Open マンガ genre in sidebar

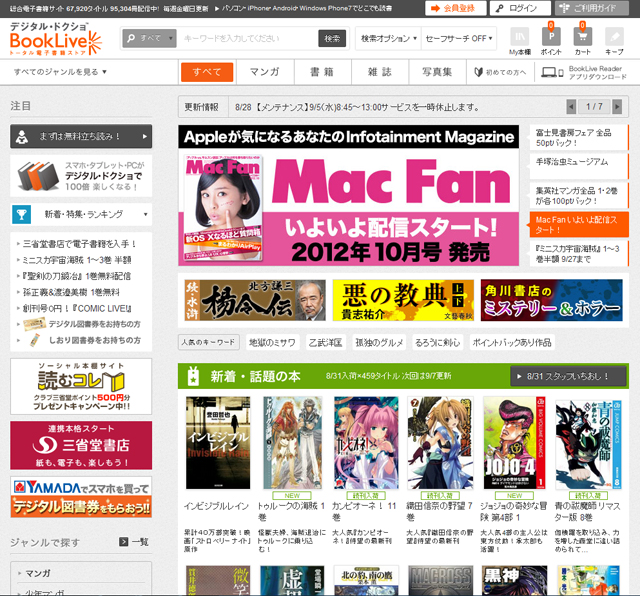click(x=38, y=573)
